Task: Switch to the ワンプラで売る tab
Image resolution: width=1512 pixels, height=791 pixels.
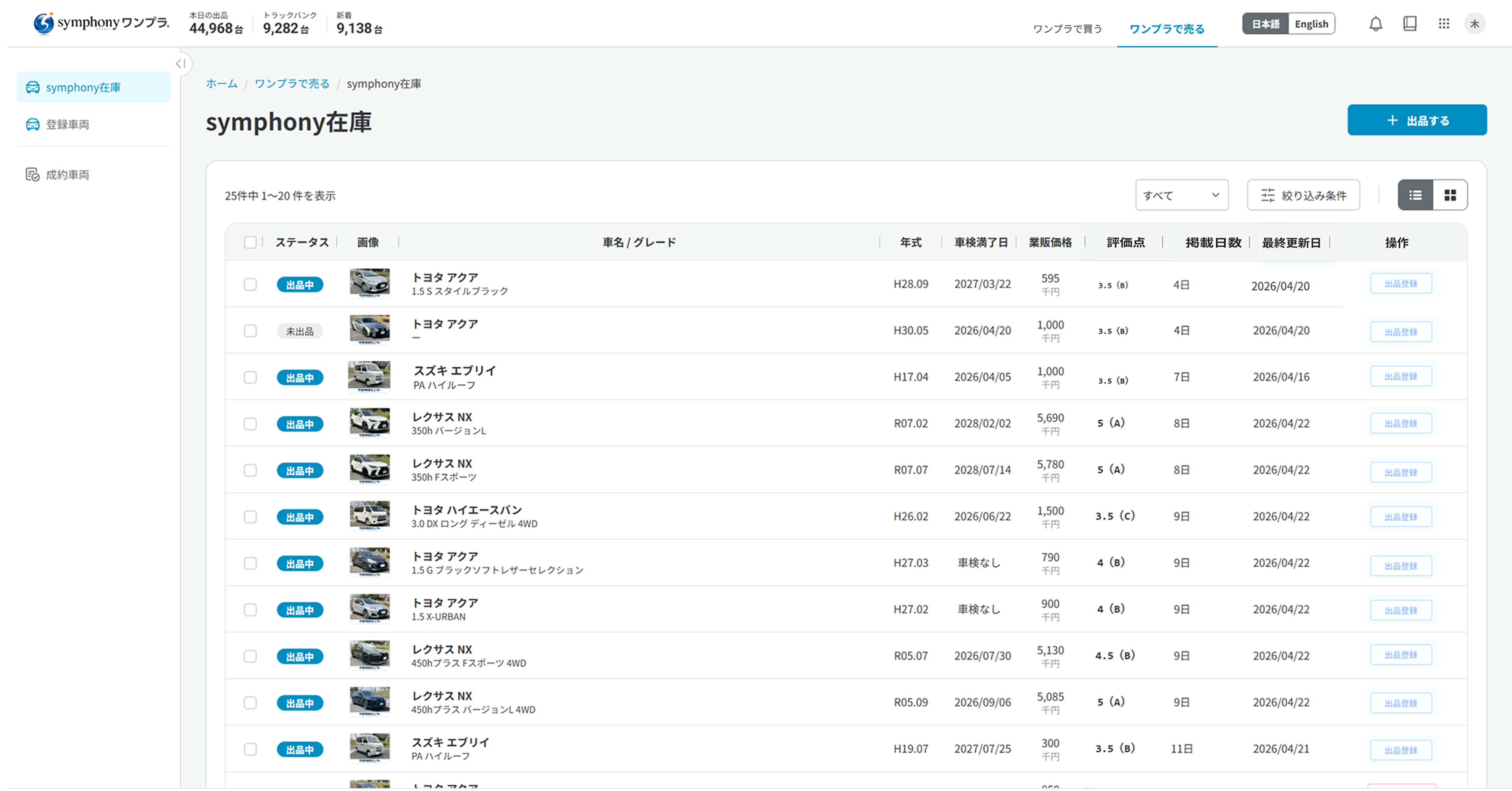Action: tap(1167, 28)
